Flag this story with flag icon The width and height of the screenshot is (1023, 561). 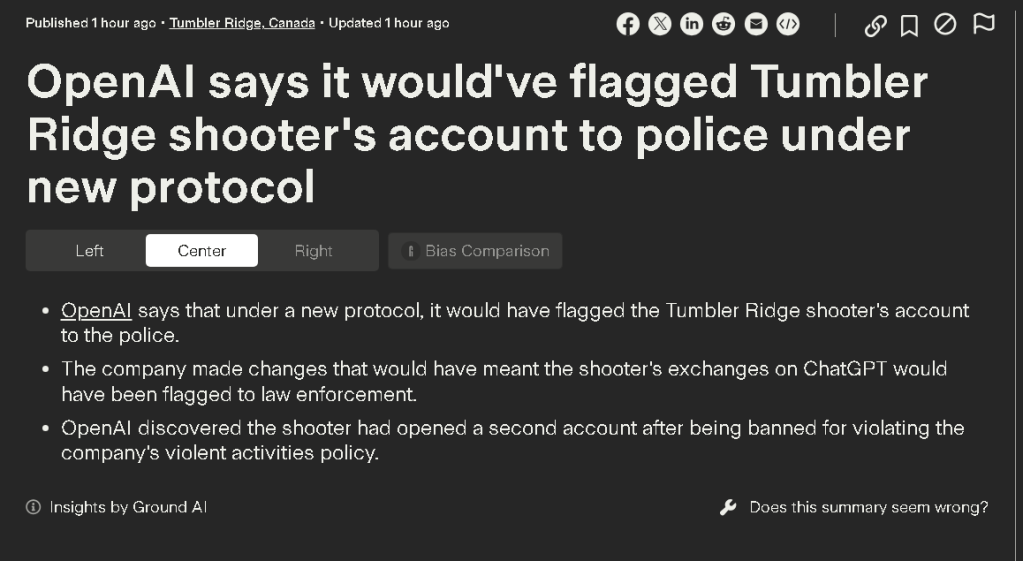click(984, 24)
